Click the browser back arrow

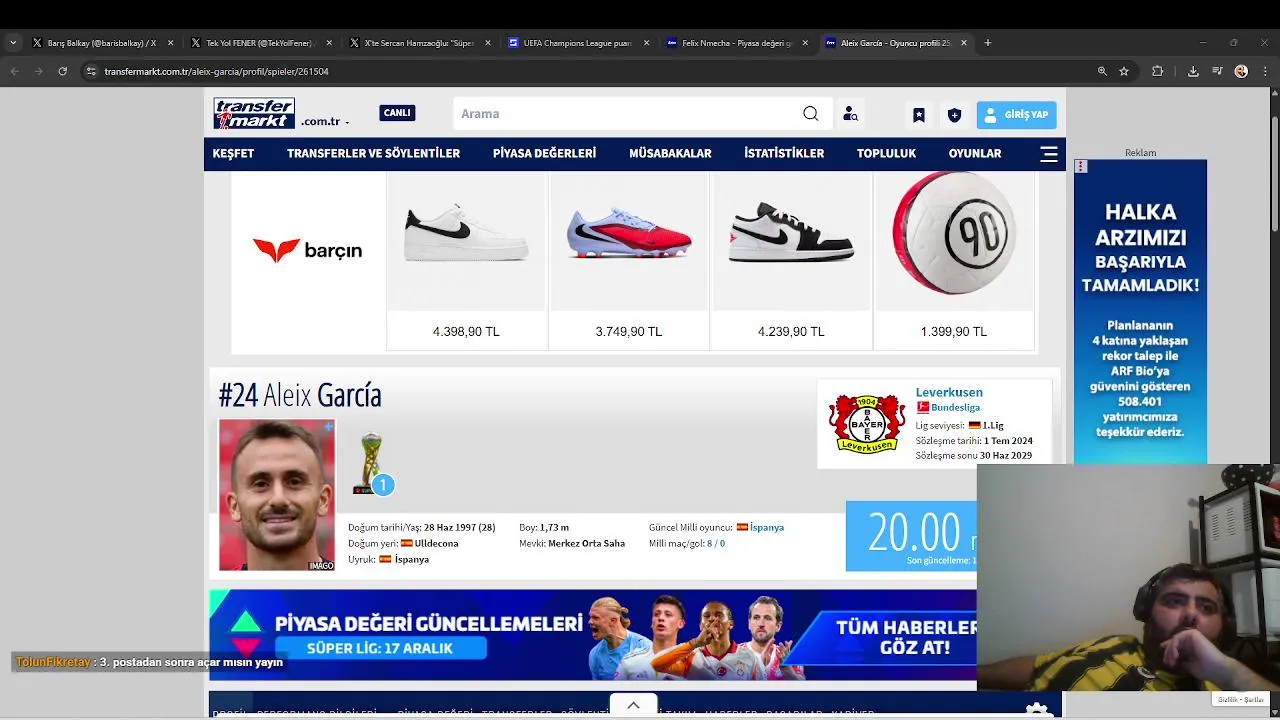coord(14,71)
